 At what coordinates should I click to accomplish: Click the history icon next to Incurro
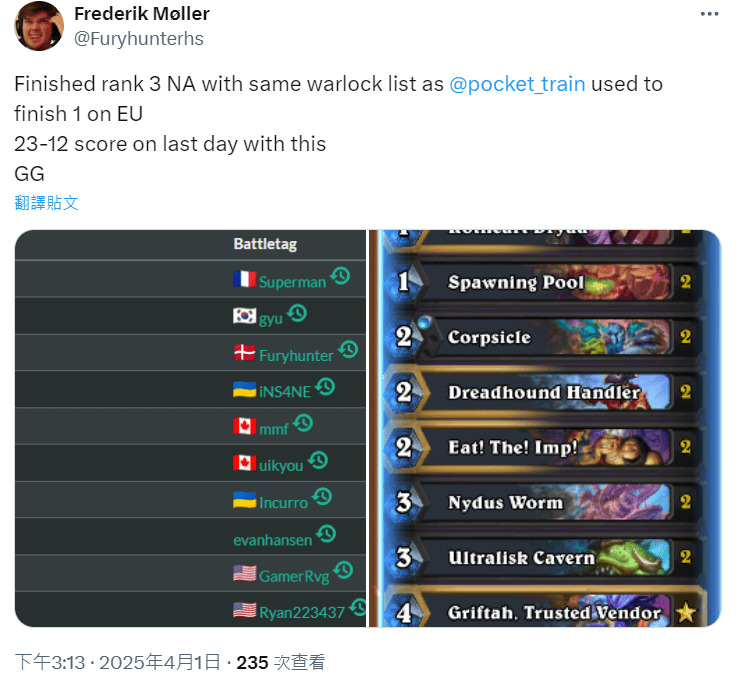click(322, 497)
